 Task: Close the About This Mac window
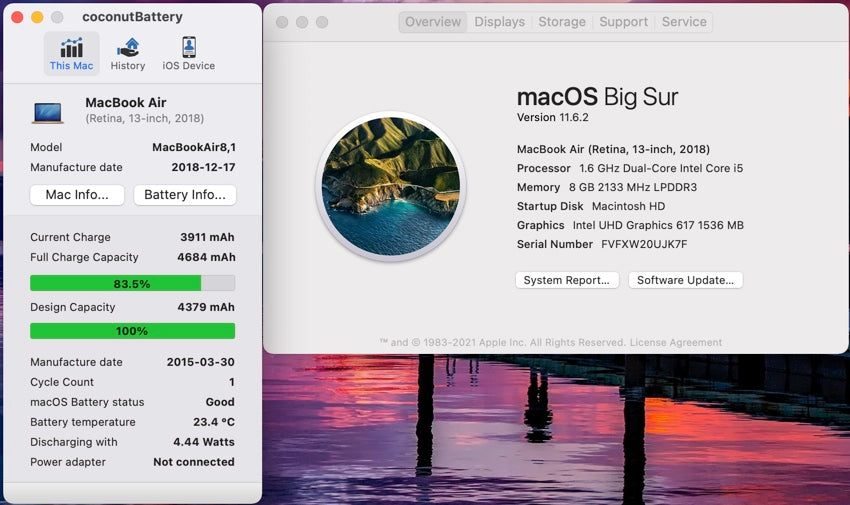281,22
